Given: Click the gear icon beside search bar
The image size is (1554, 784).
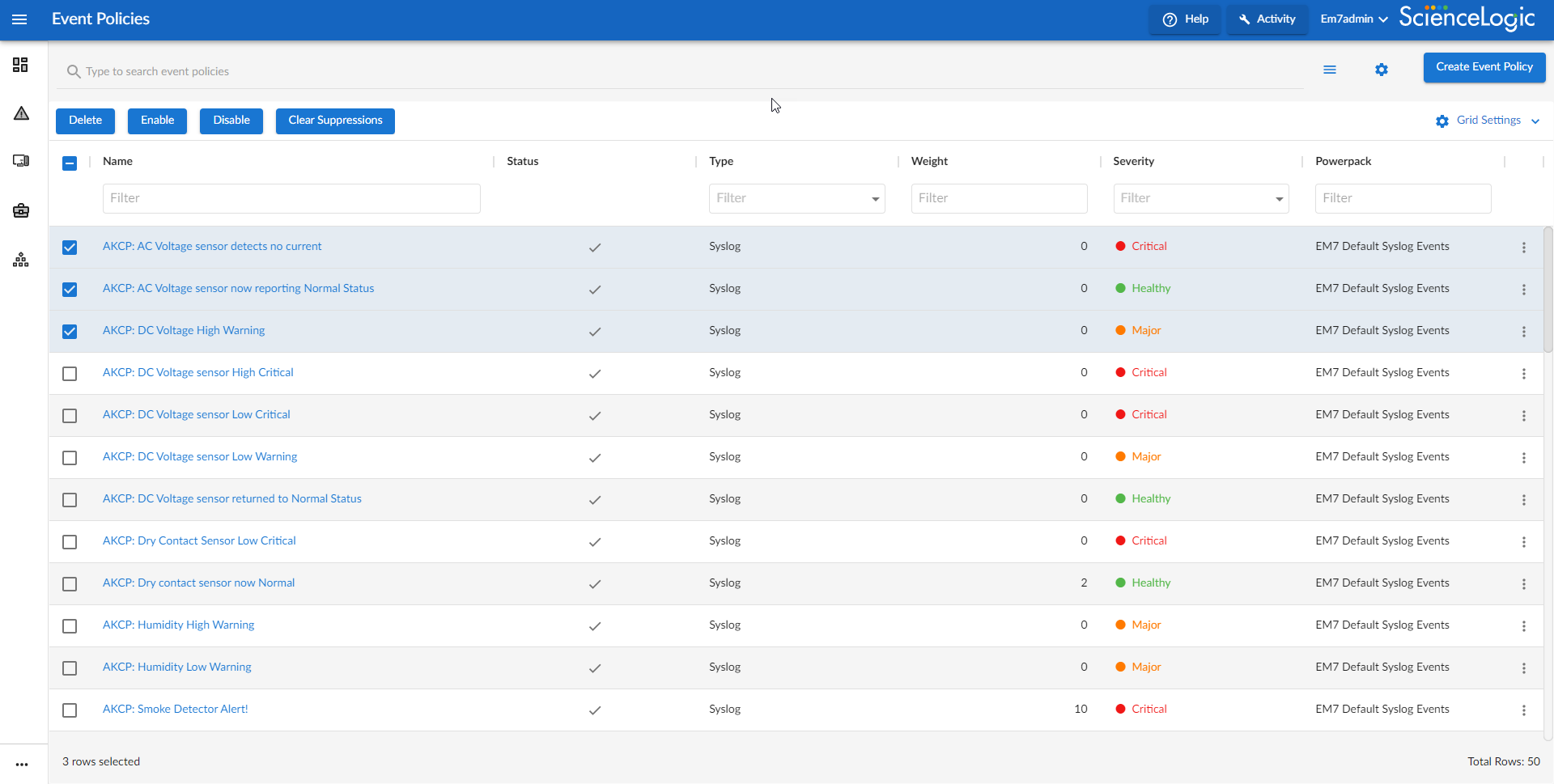Looking at the screenshot, I should 1381,70.
